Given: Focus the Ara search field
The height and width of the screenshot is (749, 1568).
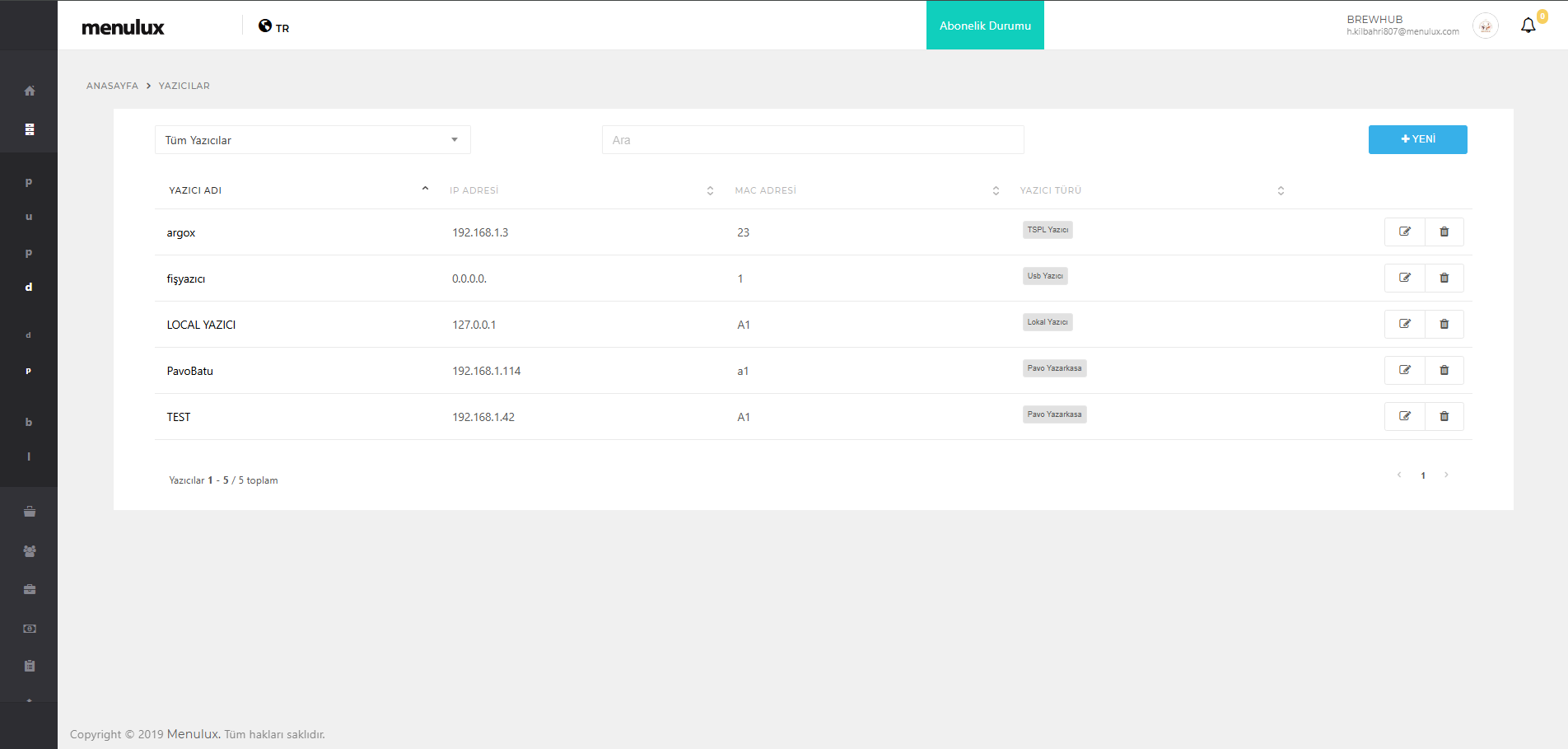Looking at the screenshot, I should coord(812,140).
